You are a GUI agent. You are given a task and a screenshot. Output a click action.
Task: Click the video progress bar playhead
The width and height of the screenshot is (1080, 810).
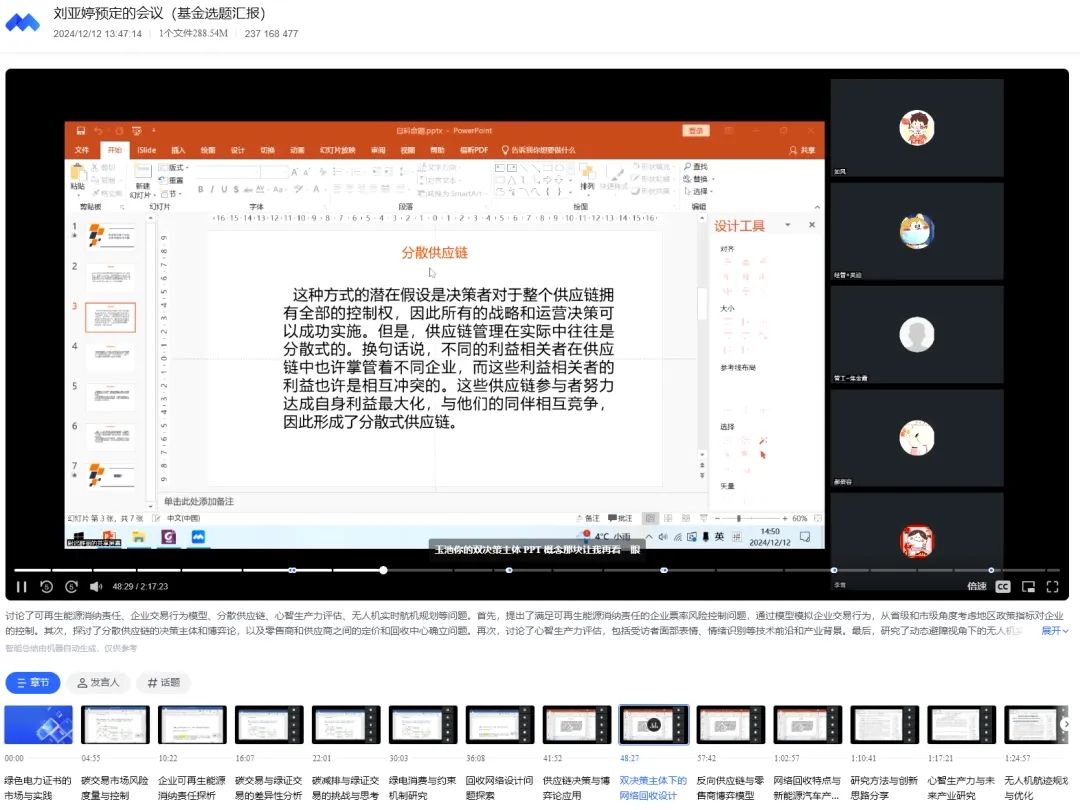[383, 570]
